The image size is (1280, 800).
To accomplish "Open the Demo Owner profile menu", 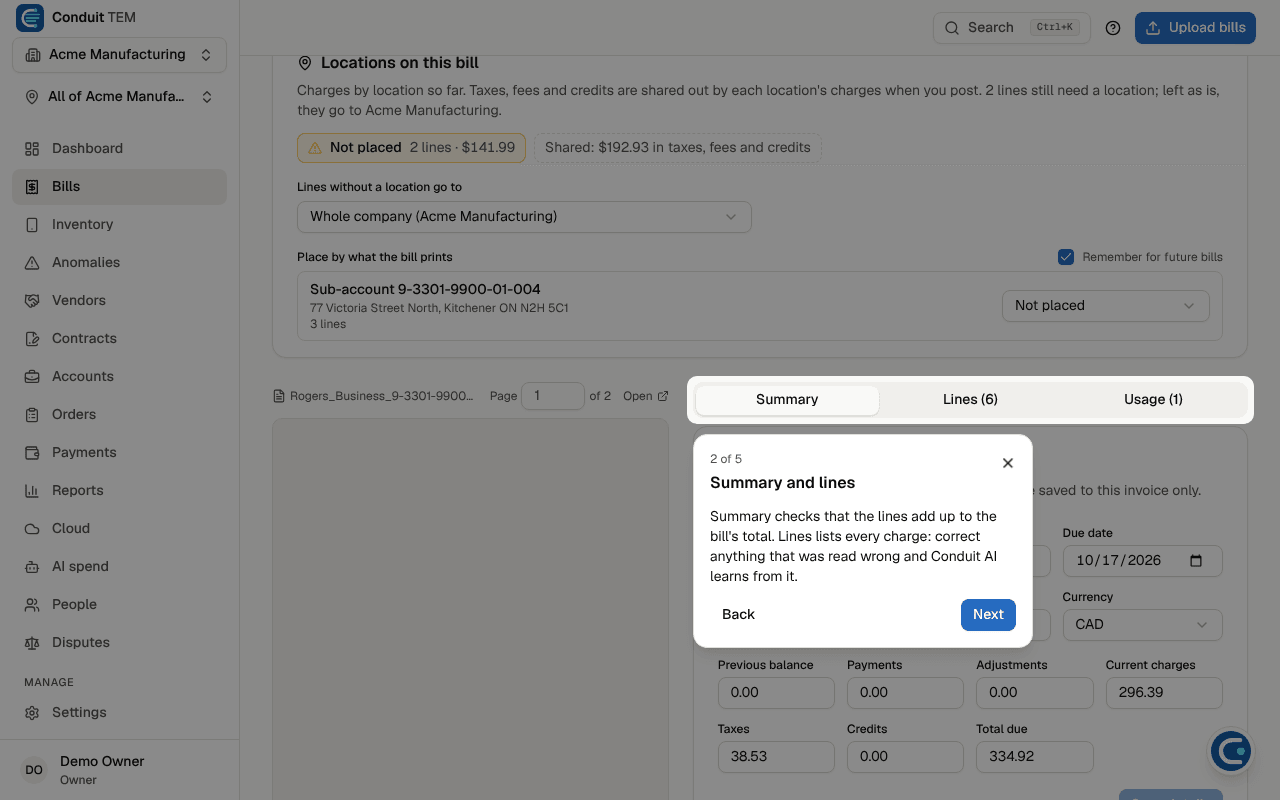I will pyautogui.click(x=119, y=769).
